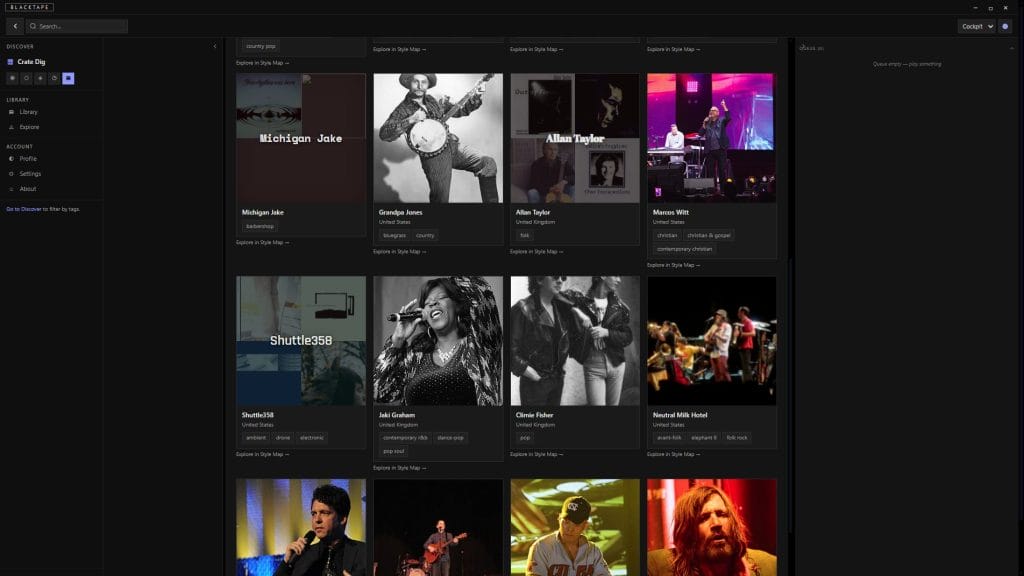Click the About icon in sidebar

click(11, 189)
